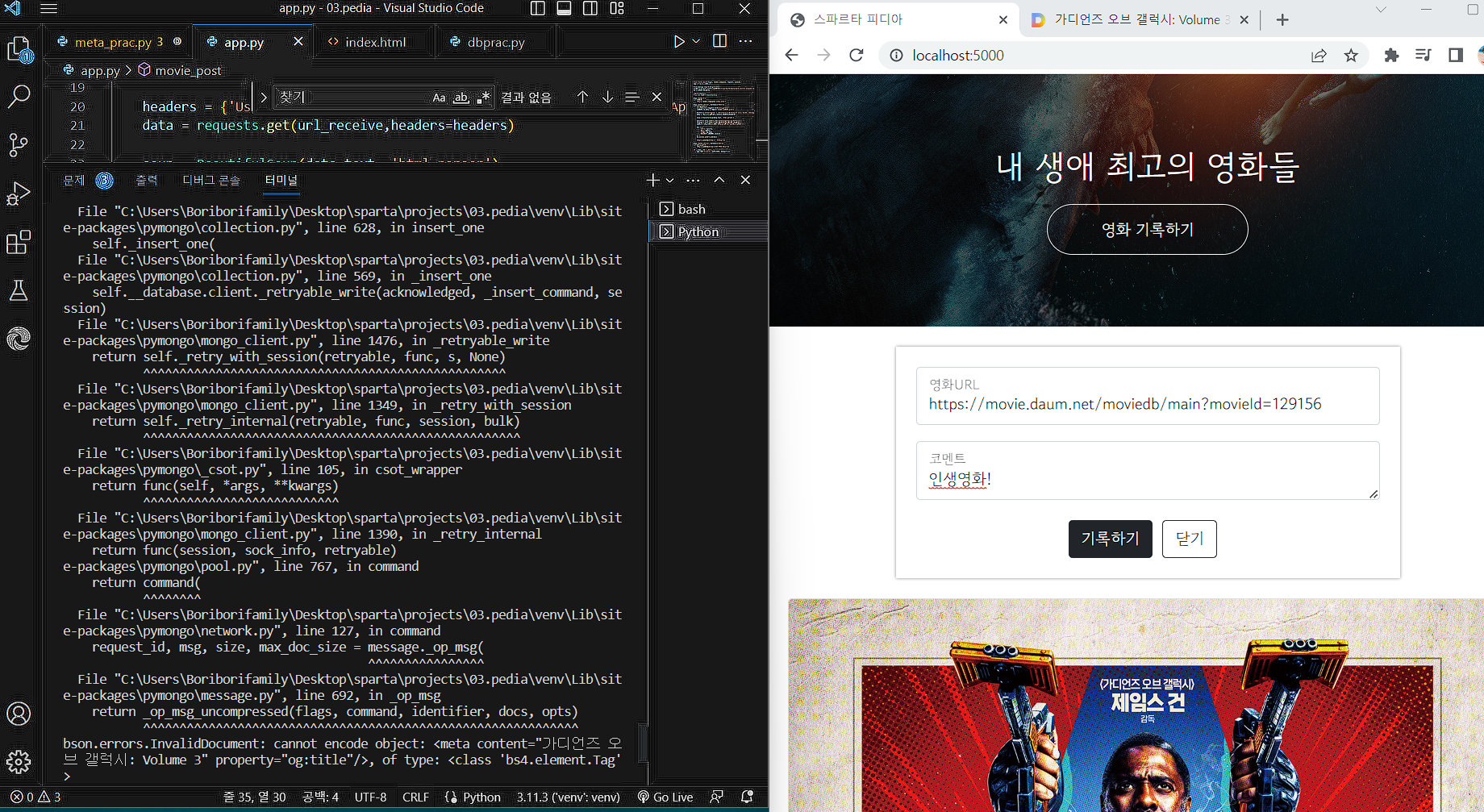
Task: Open browser media control icon
Action: click(1424, 55)
